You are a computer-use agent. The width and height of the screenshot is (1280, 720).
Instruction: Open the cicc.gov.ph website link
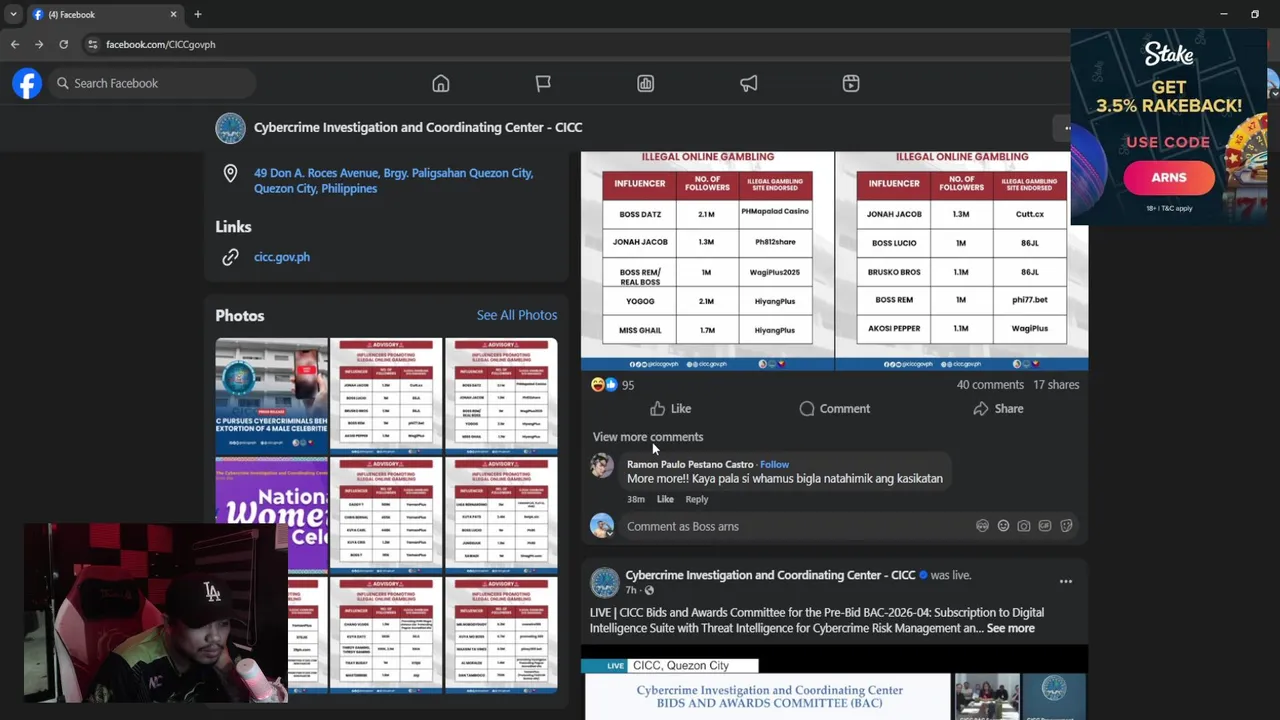(282, 257)
